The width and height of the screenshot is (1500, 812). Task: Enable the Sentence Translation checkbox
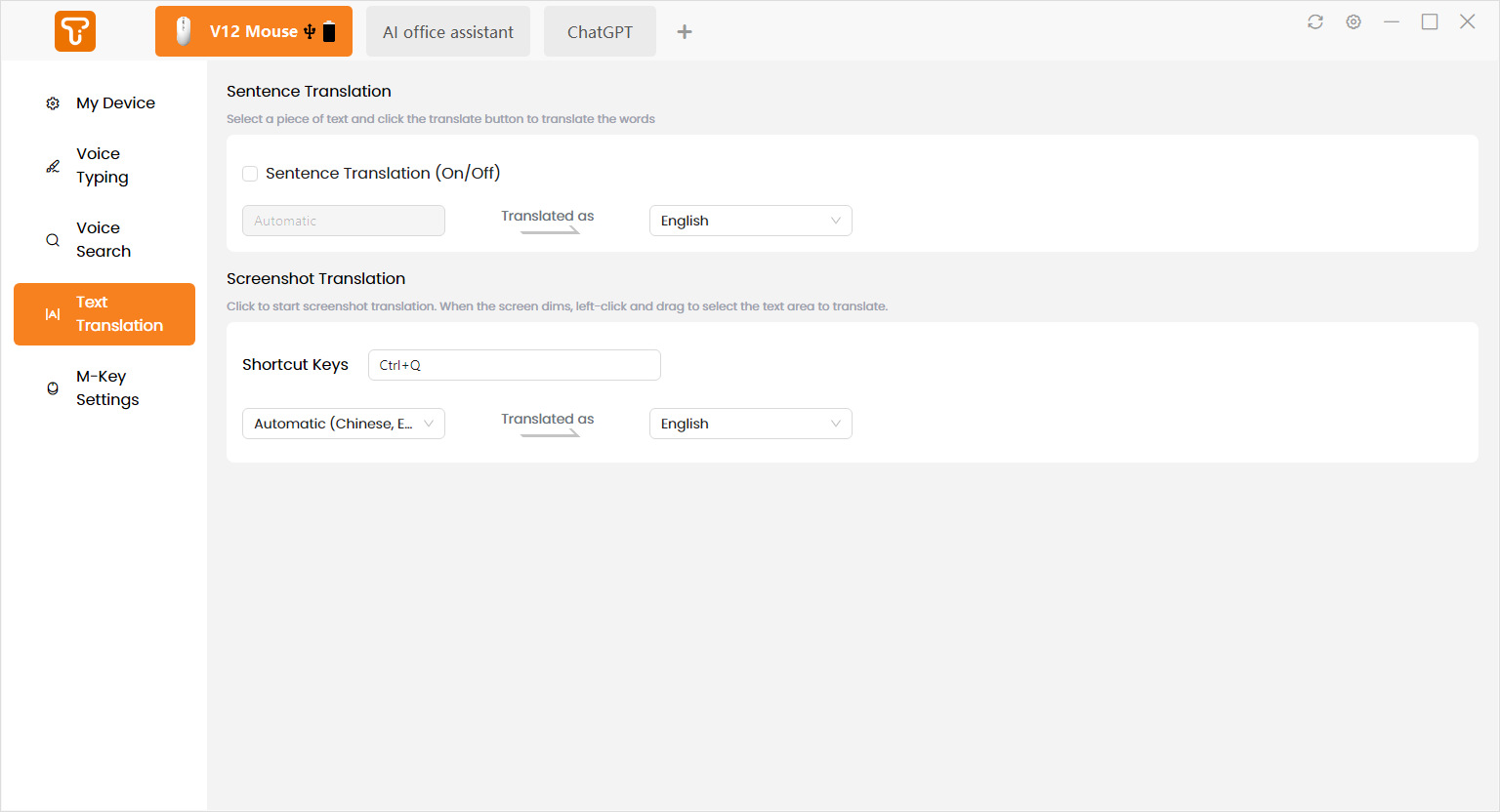250,174
